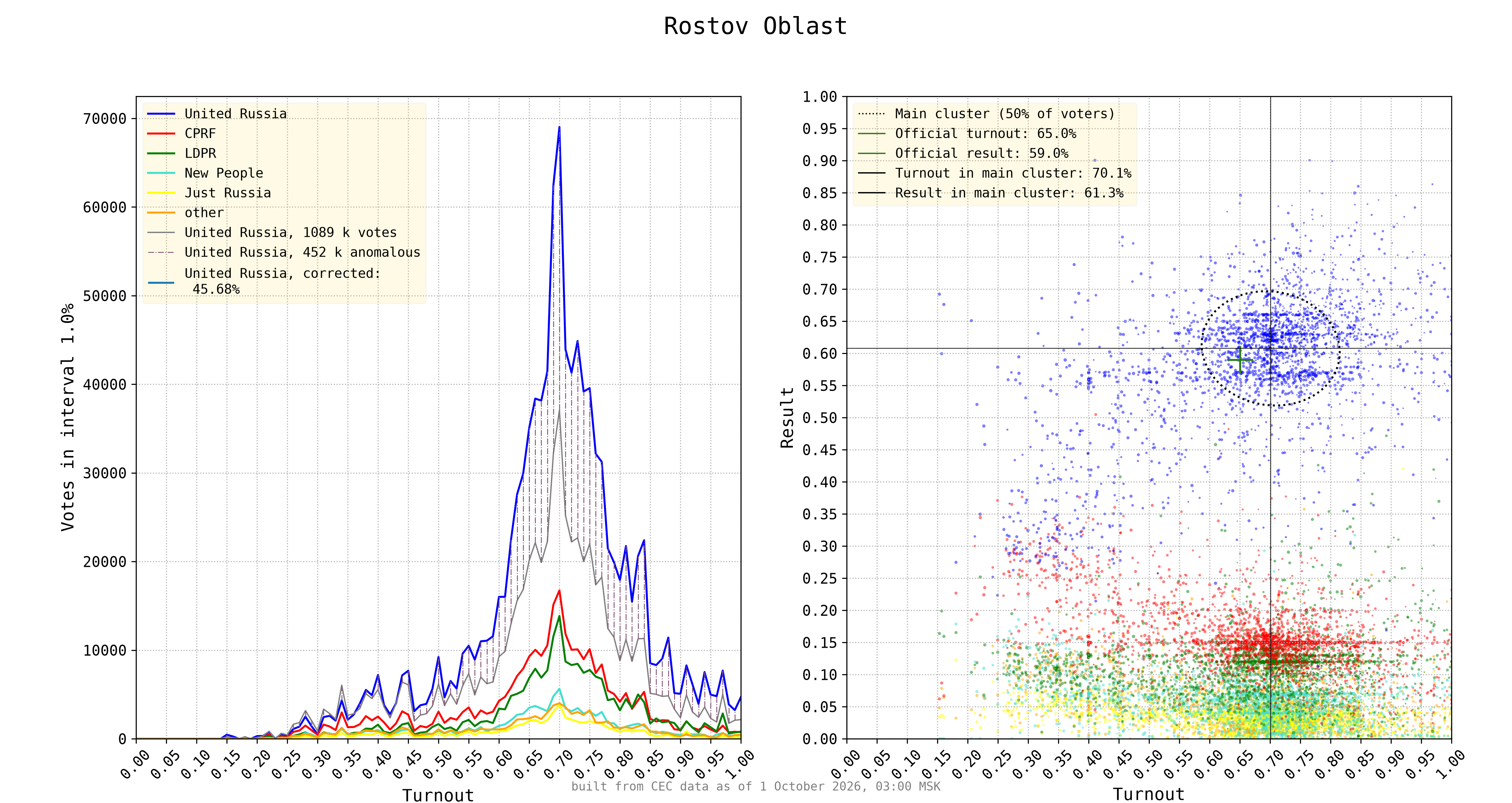Click the green LDPR legend line

pos(161,153)
